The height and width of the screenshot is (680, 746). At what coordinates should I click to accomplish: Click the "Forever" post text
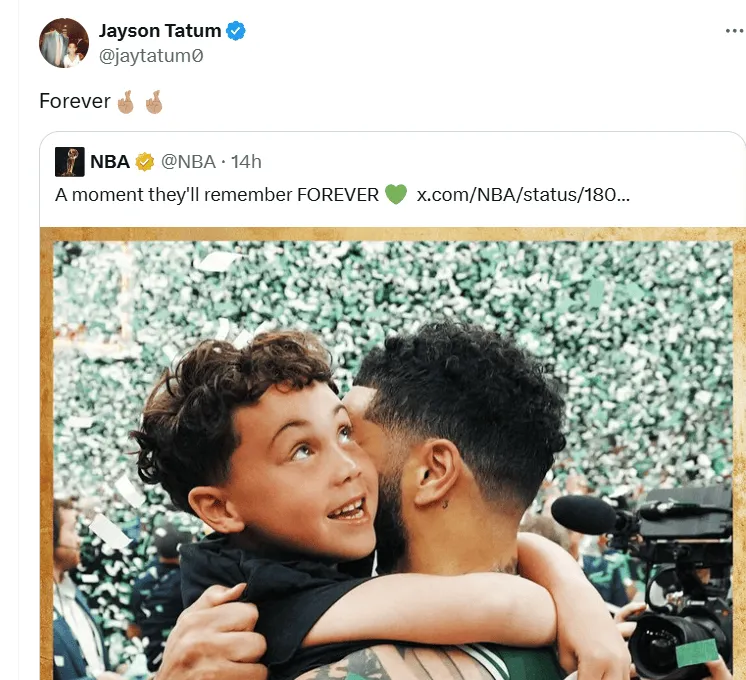tap(75, 102)
